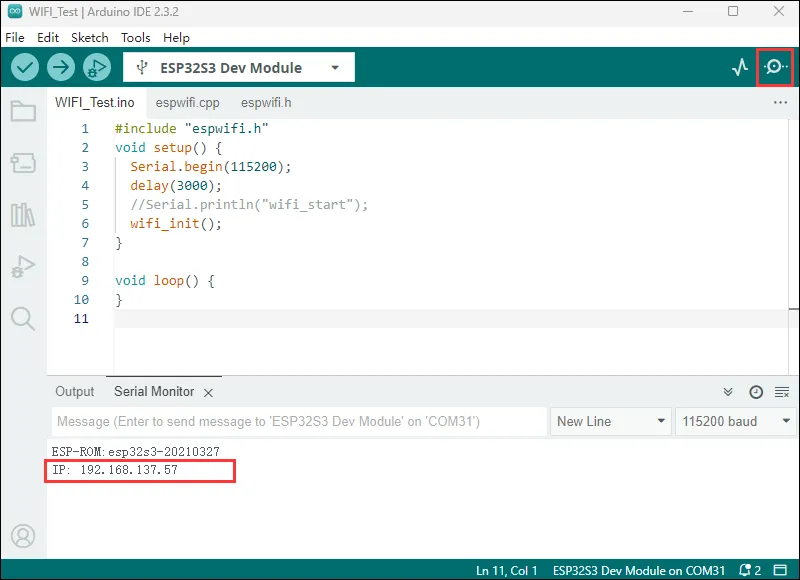Click the Verify checkmark button

(x=26, y=68)
